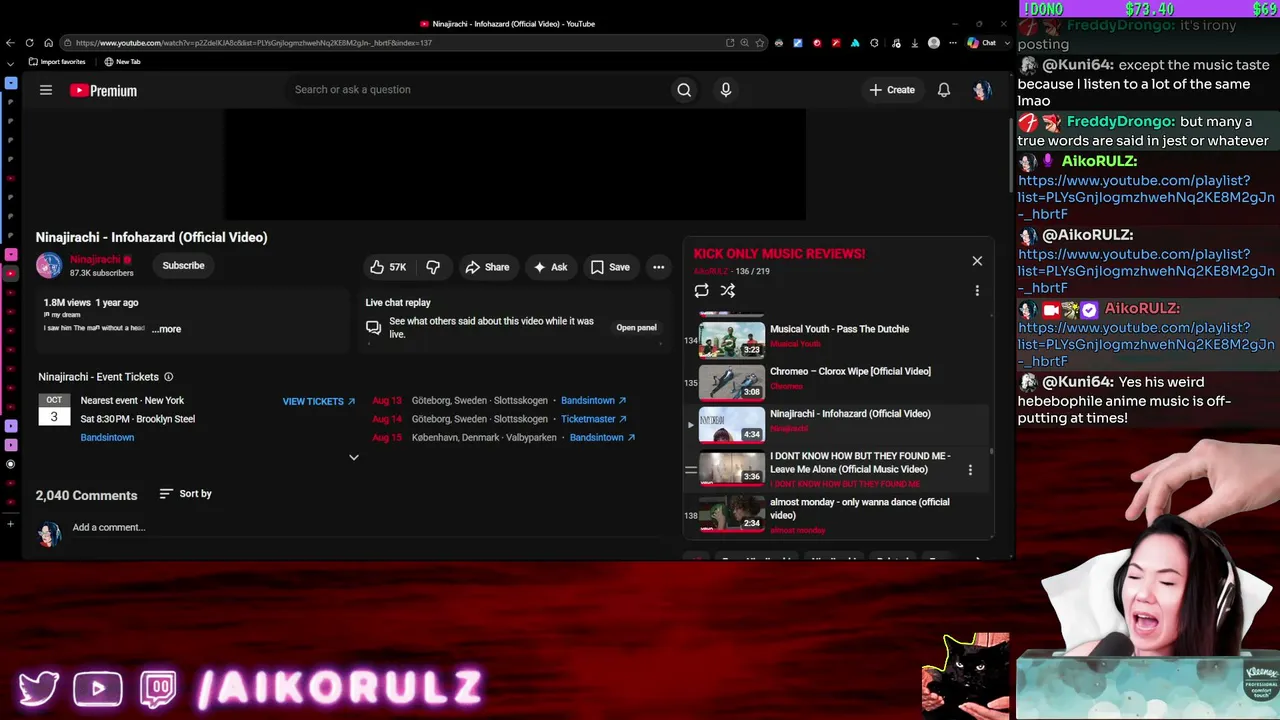Click the Twitter bird icon in the overlay
1280x720 pixels.
(39, 688)
